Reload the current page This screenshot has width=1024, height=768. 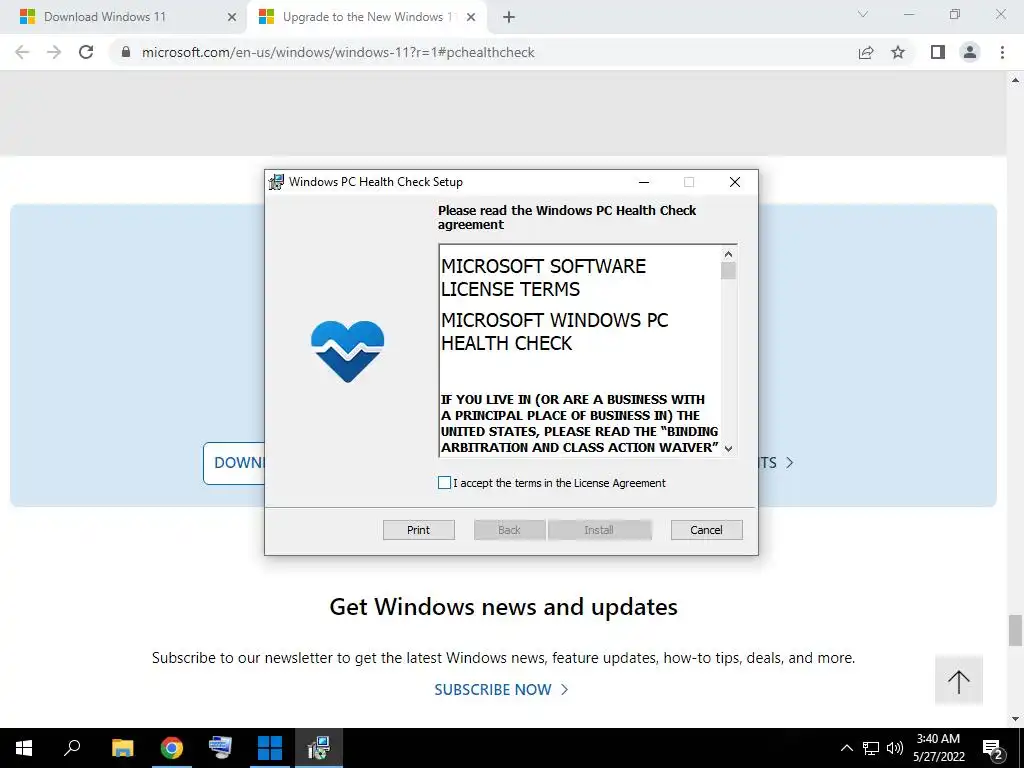tap(86, 52)
